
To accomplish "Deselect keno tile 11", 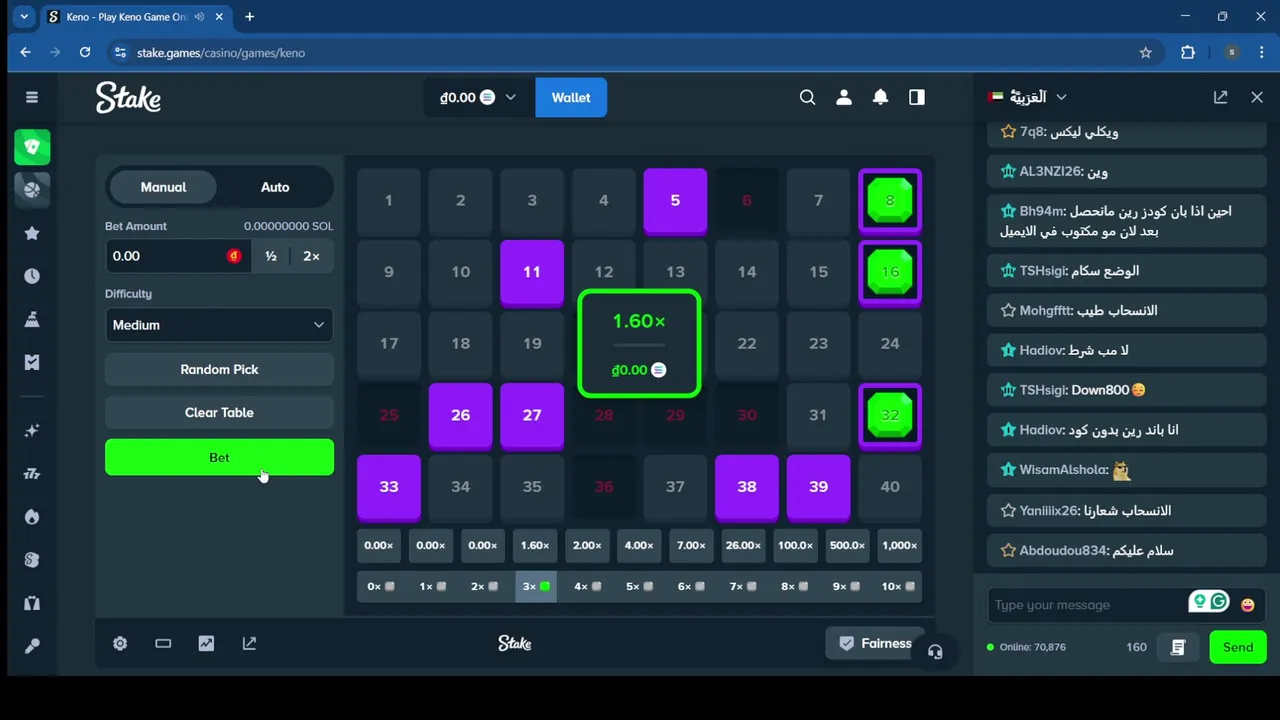I will tap(532, 272).
